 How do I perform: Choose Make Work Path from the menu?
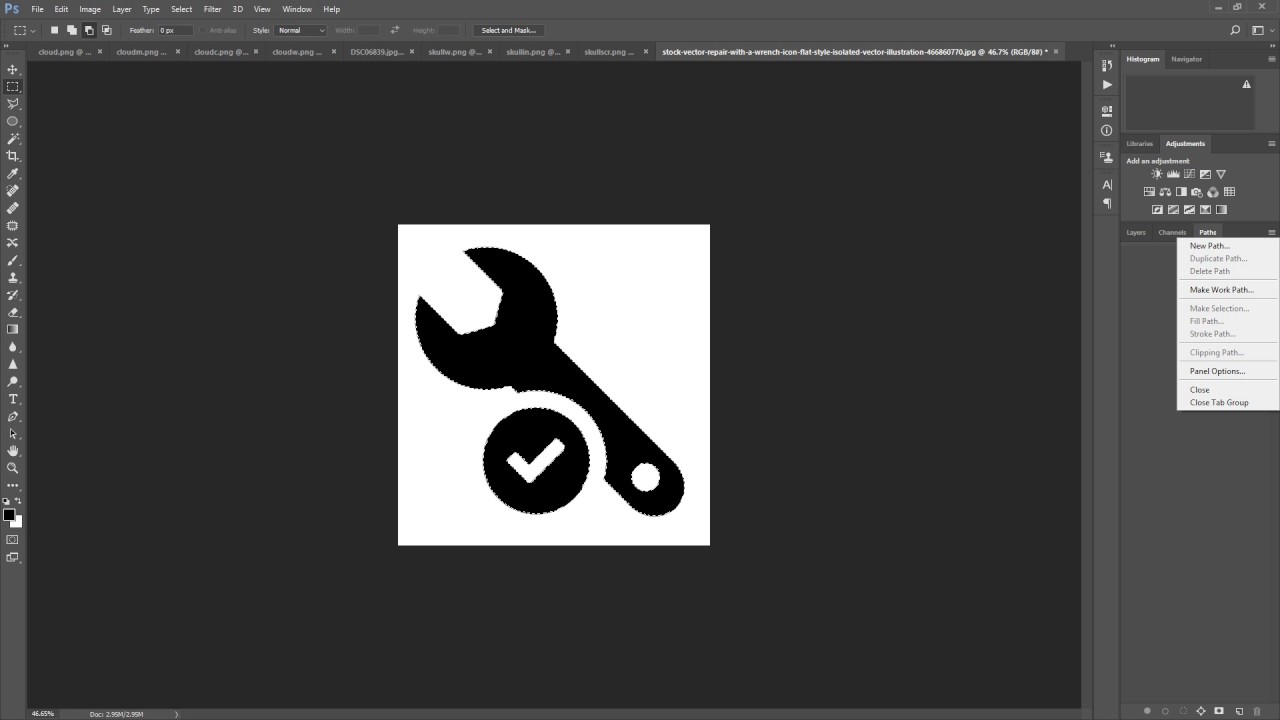[1220, 289]
